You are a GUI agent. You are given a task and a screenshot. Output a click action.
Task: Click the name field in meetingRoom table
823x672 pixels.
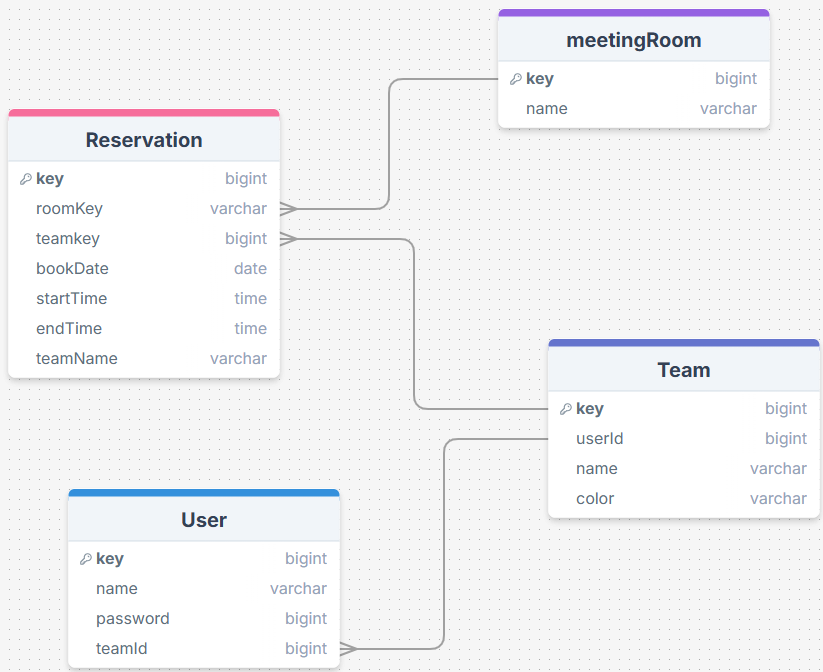pos(634,109)
